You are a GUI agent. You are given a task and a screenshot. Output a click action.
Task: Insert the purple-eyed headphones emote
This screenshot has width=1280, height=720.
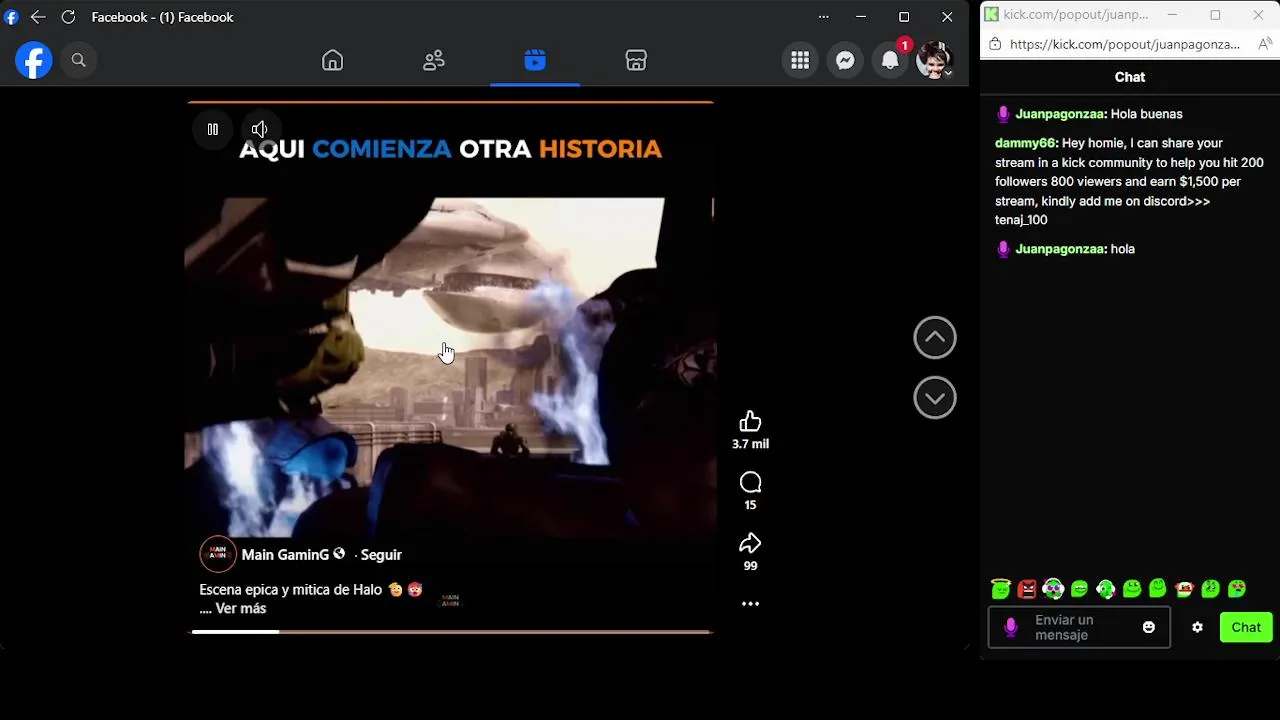point(1053,589)
